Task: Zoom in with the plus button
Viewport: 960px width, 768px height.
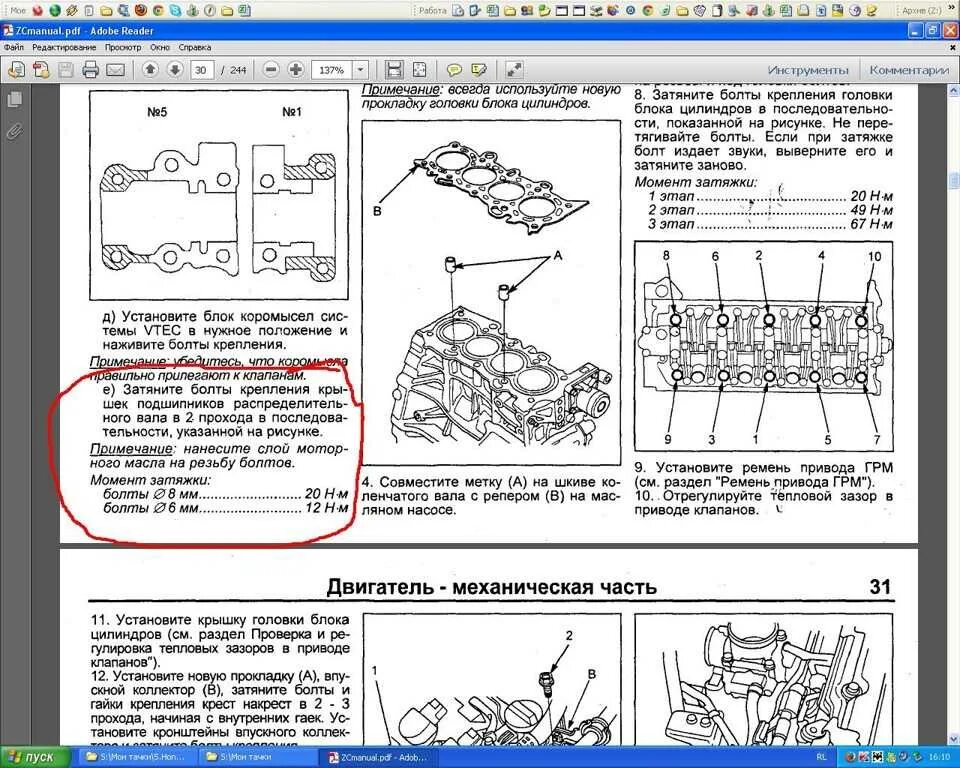Action: [296, 70]
